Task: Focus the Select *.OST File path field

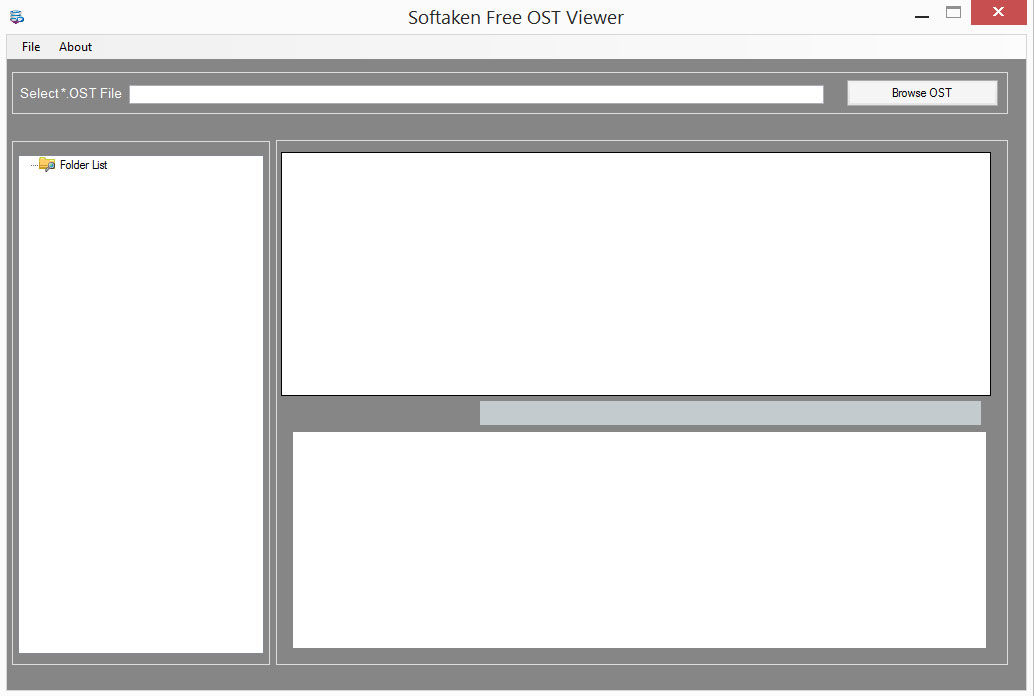Action: click(x=476, y=94)
